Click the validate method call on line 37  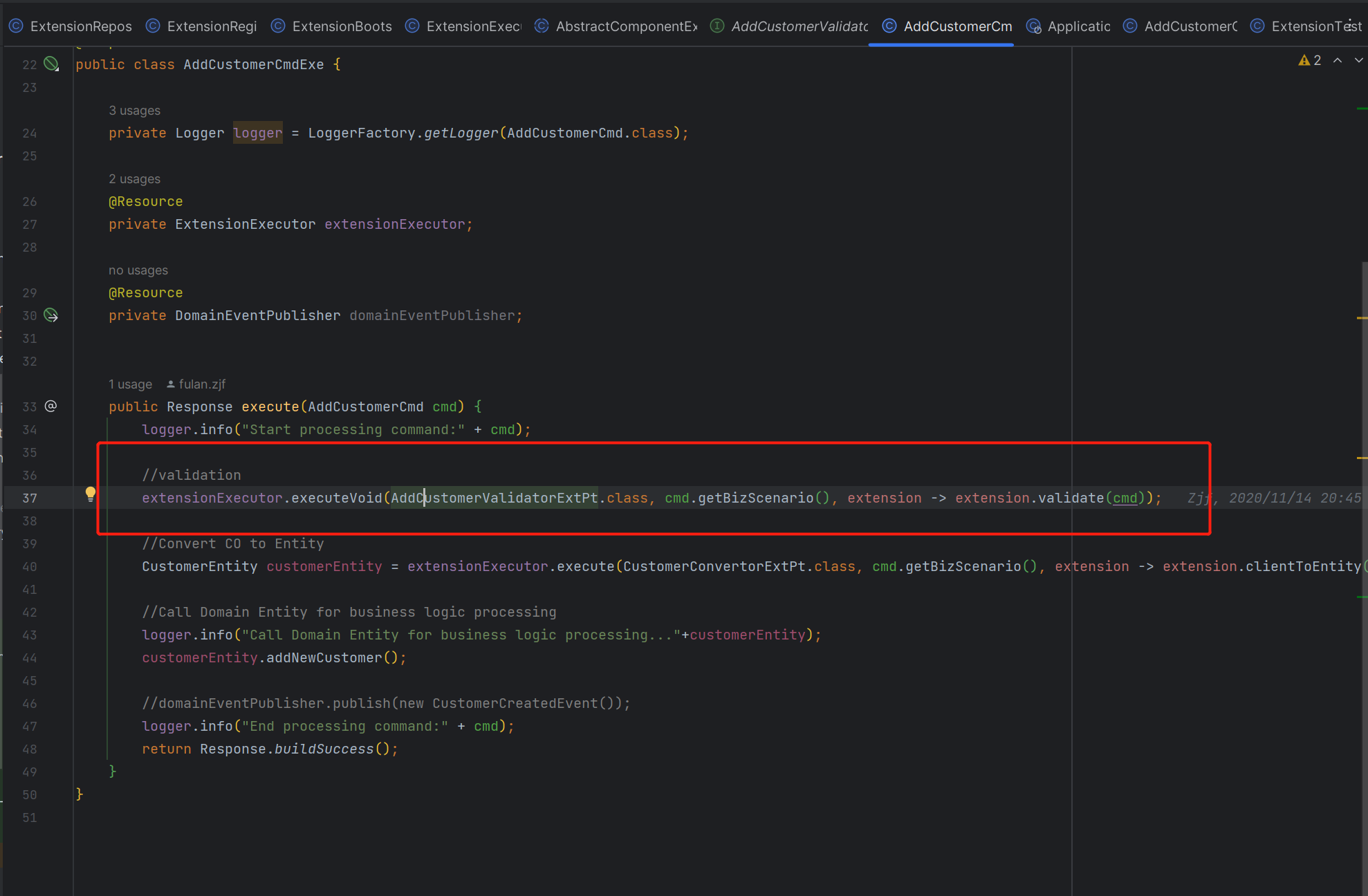1071,498
